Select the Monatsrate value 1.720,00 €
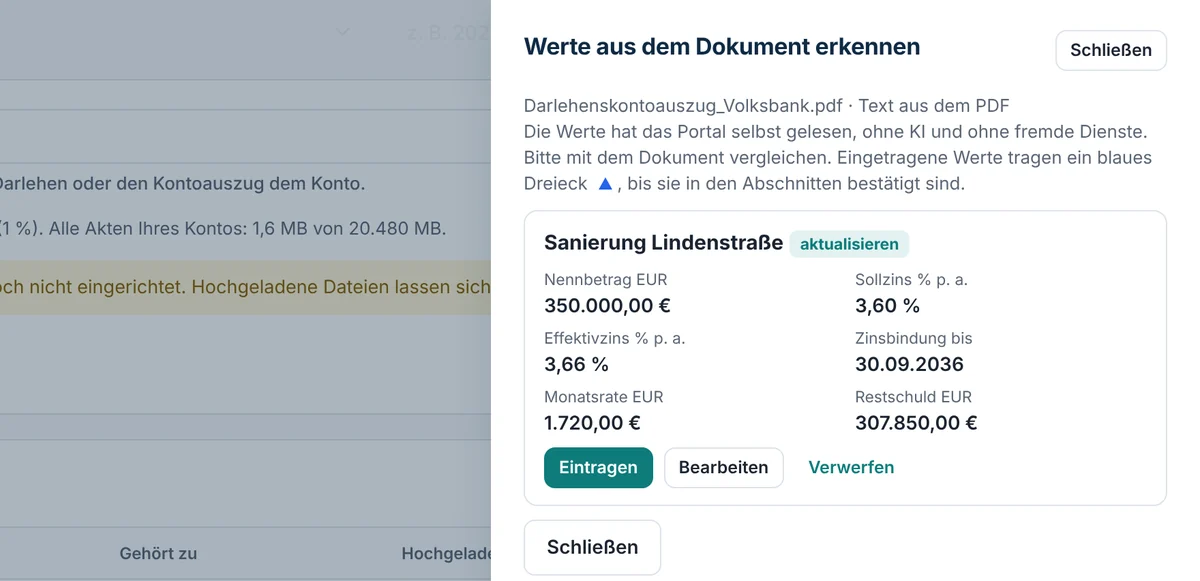This screenshot has width=1200, height=581. (592, 422)
